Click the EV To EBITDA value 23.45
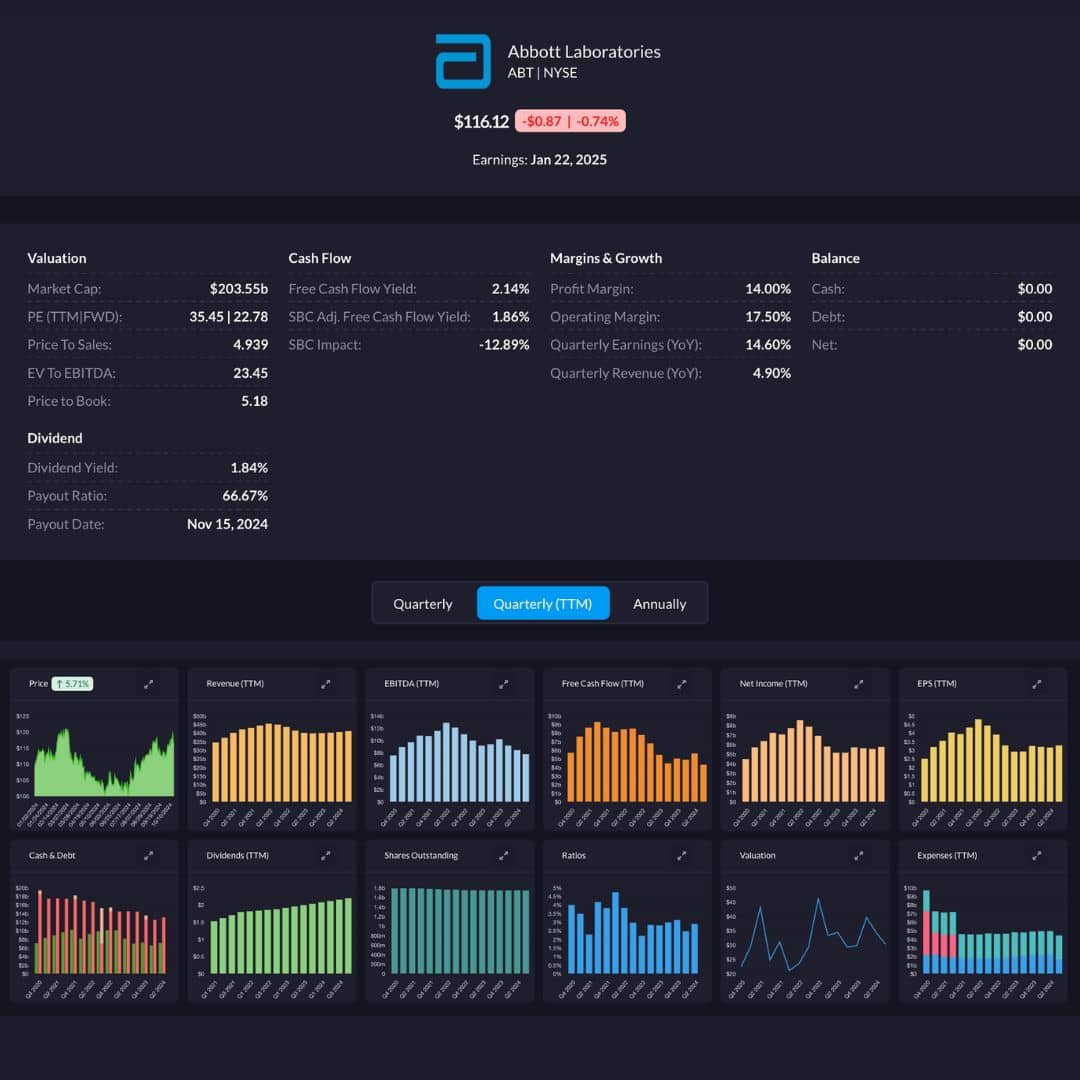This screenshot has height=1080, width=1080. click(x=251, y=373)
